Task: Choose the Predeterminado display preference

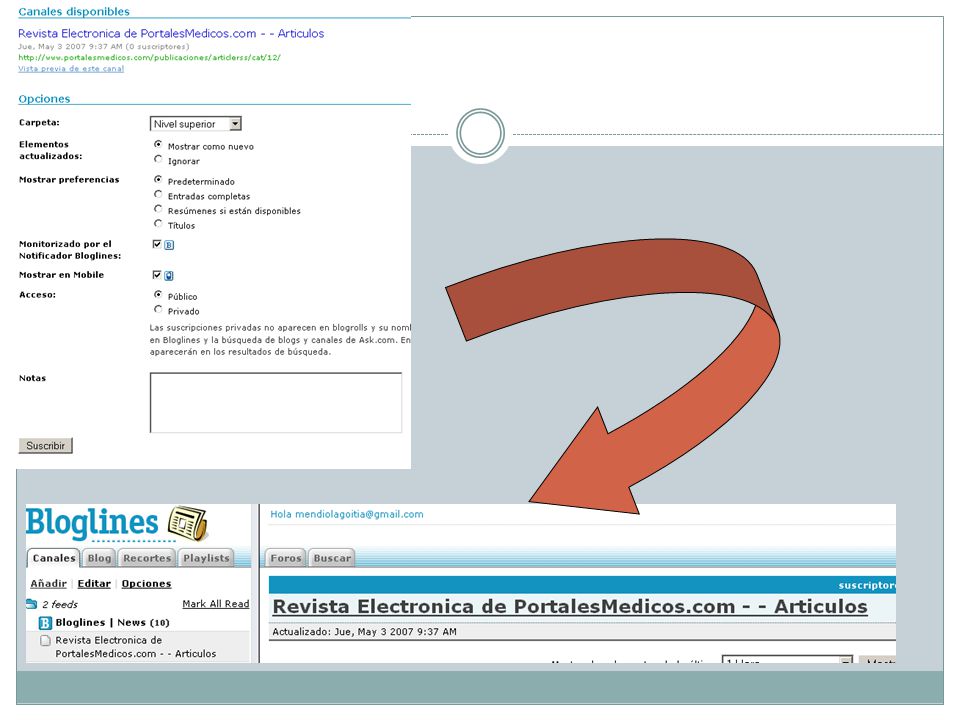Action: click(158, 179)
